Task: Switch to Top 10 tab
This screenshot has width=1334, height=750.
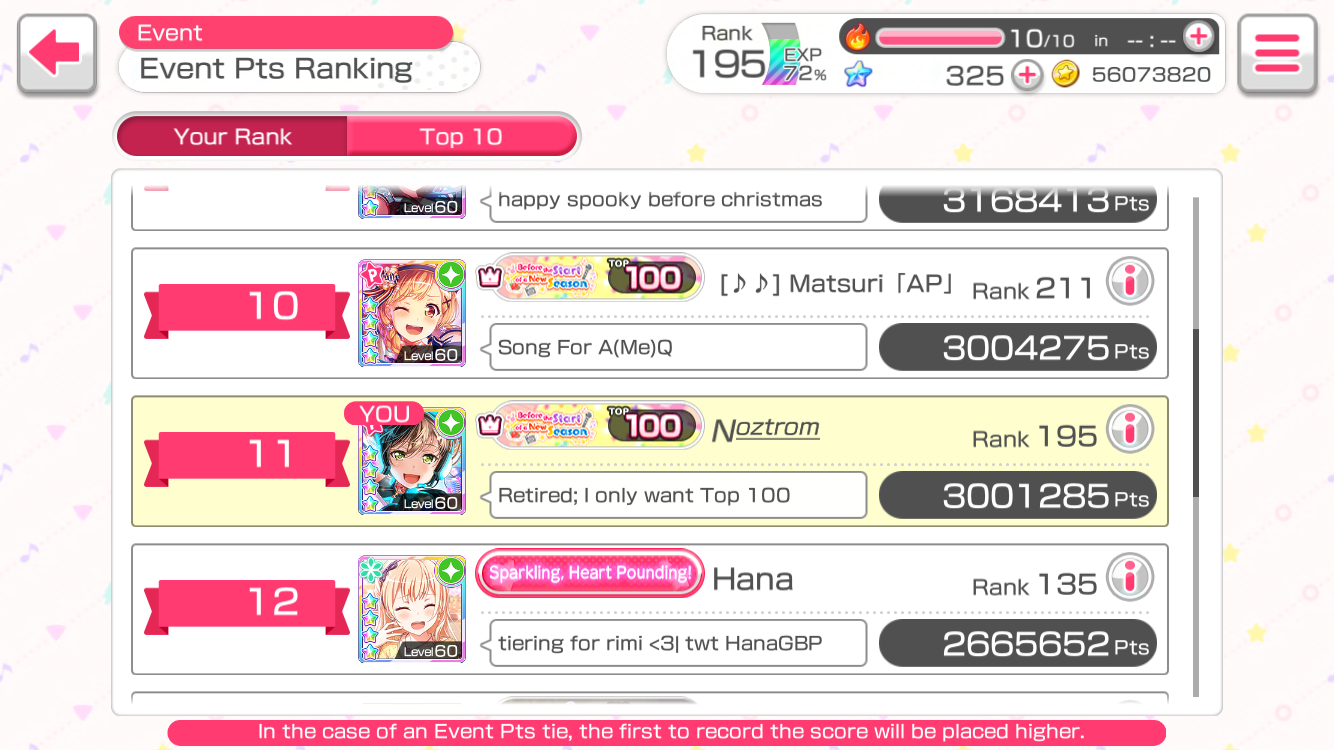Action: [461, 137]
